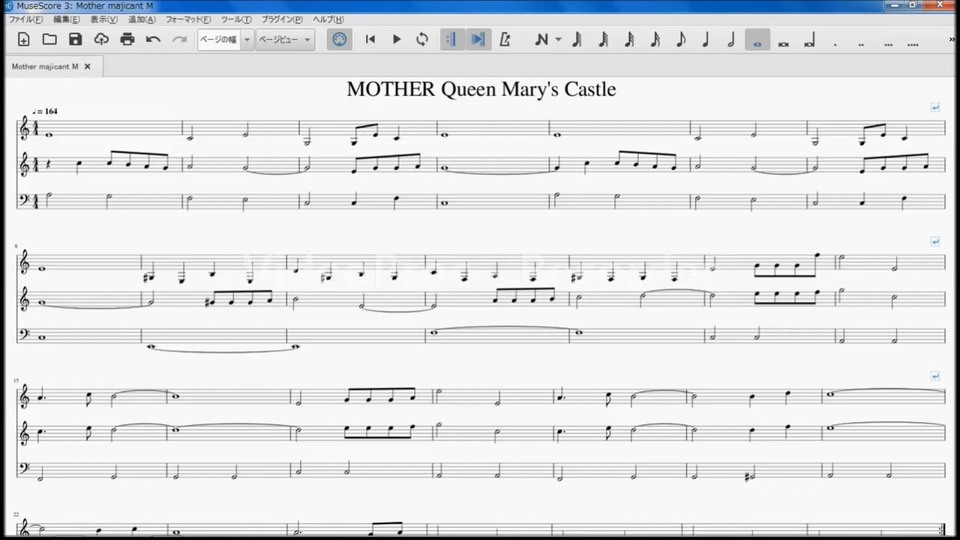Close the Mother majicant M tab
The height and width of the screenshot is (540, 960).
88,66
